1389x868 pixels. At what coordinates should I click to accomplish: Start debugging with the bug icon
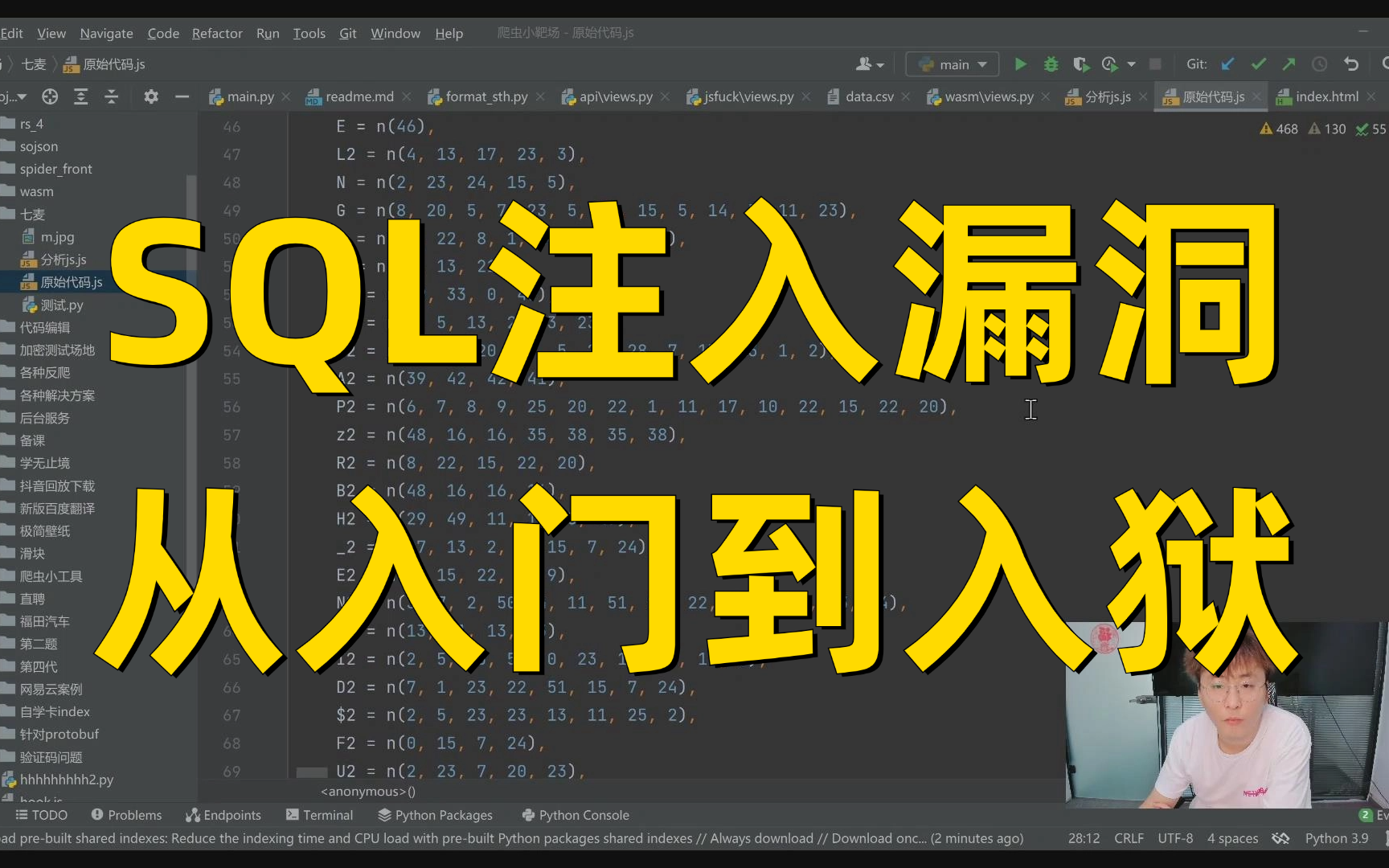(x=1051, y=64)
